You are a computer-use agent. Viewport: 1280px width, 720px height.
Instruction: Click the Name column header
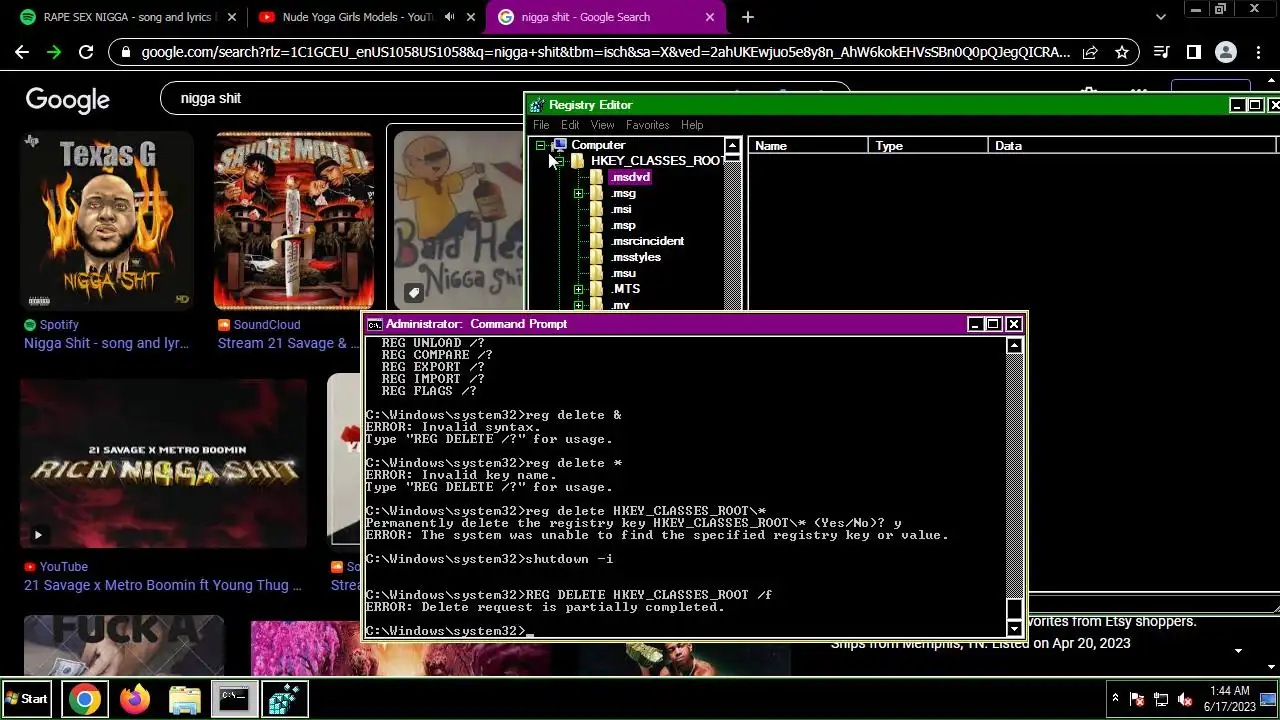808,146
